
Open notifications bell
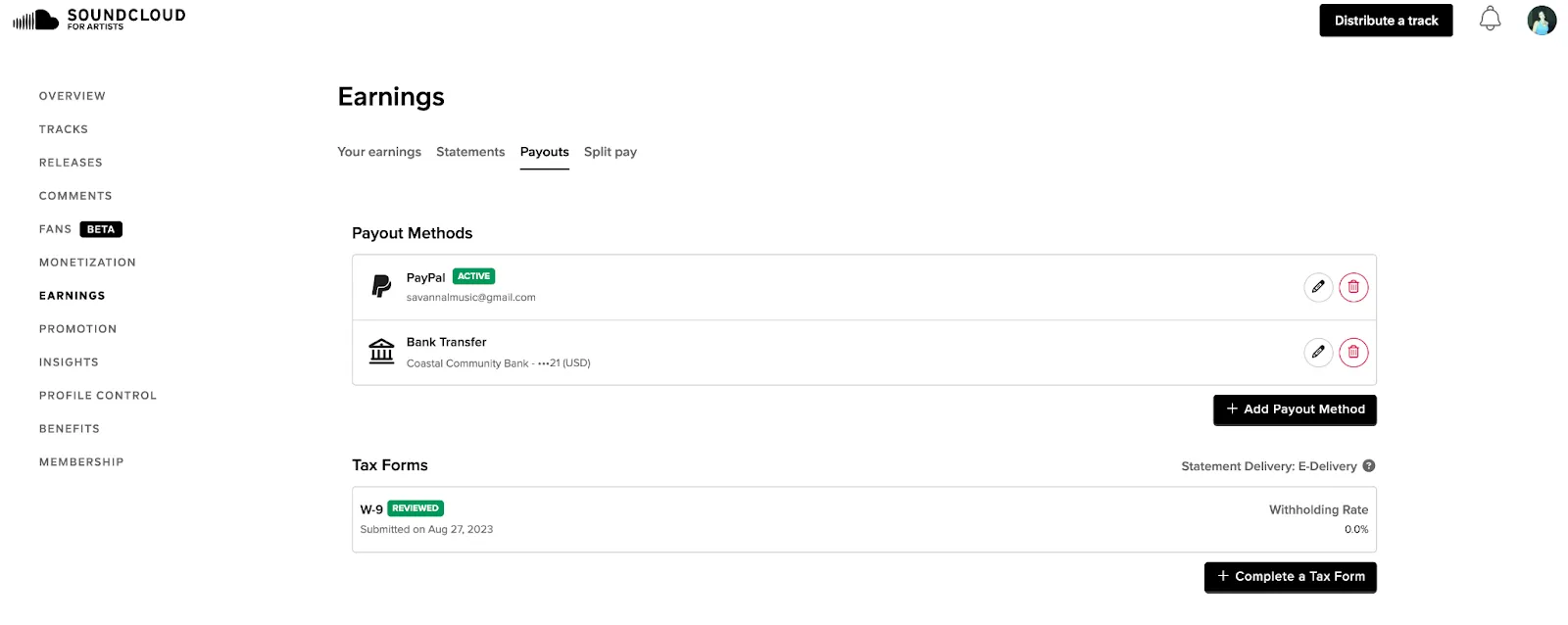1490,19
